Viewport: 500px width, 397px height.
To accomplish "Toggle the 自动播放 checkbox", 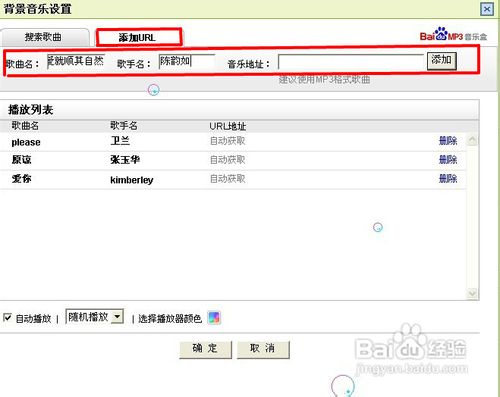I will (x=7, y=318).
